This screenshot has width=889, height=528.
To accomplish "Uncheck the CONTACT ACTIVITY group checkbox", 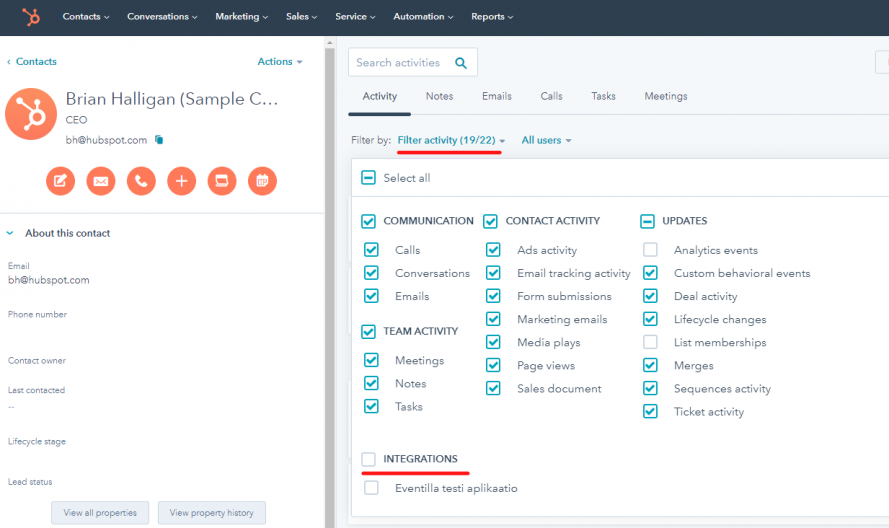I will click(490, 221).
